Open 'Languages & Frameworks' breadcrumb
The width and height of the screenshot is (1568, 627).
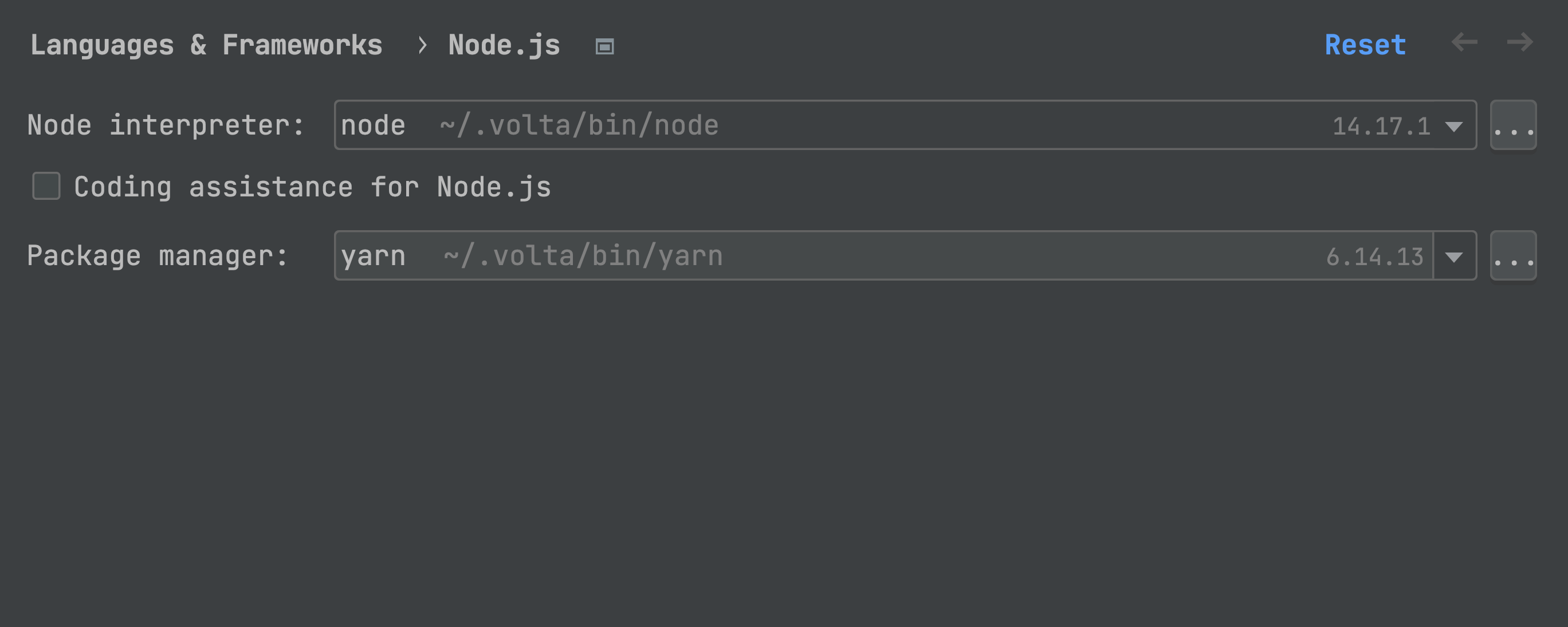[206, 45]
